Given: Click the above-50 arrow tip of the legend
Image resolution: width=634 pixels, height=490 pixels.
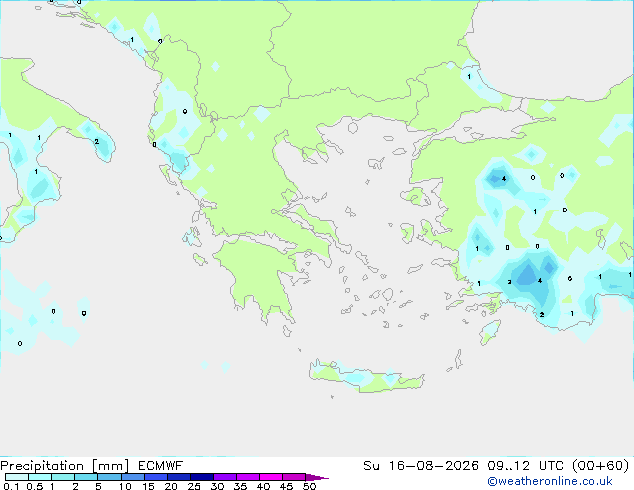Looking at the screenshot, I should point(317,477).
